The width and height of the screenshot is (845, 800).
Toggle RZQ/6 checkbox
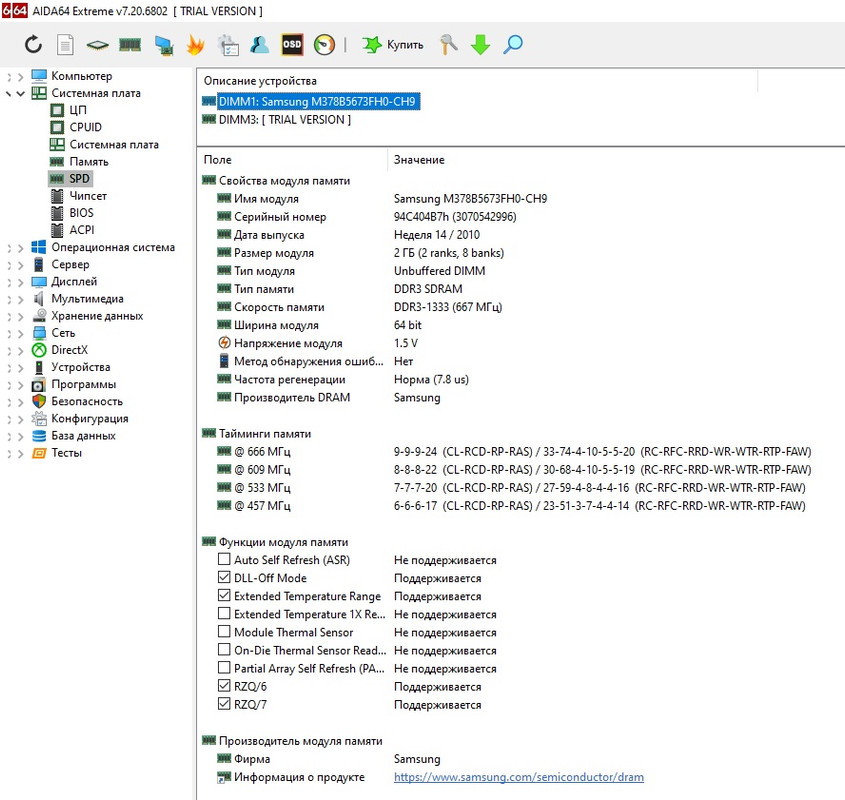point(224,686)
